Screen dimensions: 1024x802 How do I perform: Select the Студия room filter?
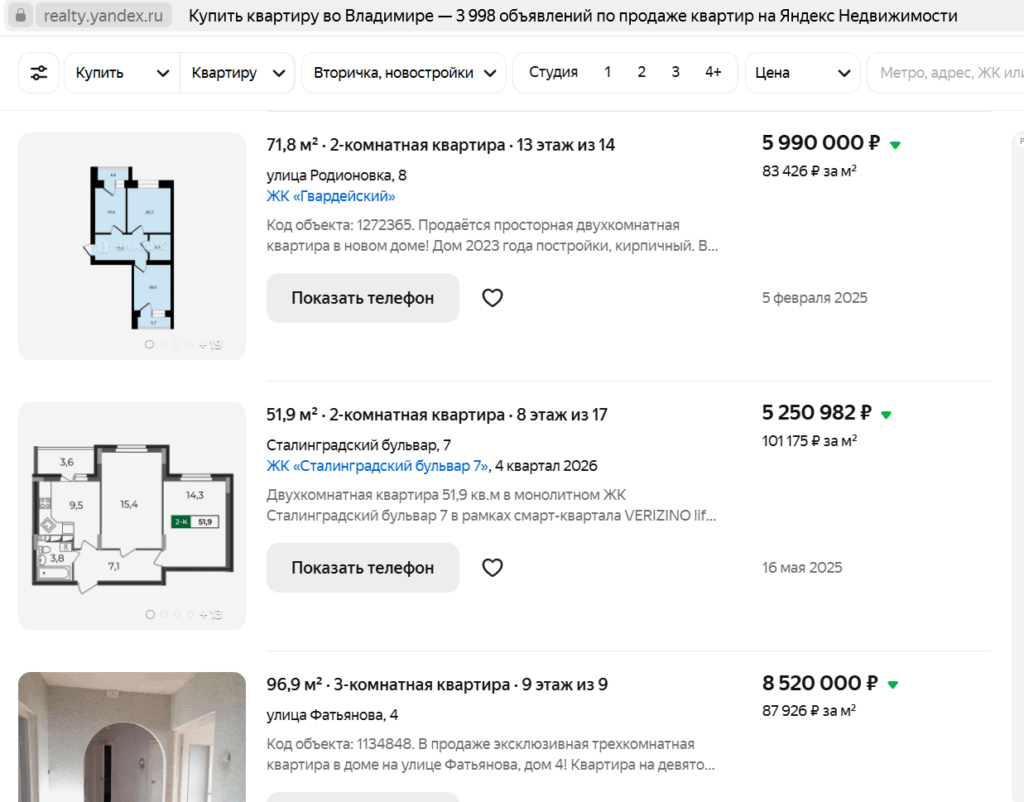pos(553,72)
